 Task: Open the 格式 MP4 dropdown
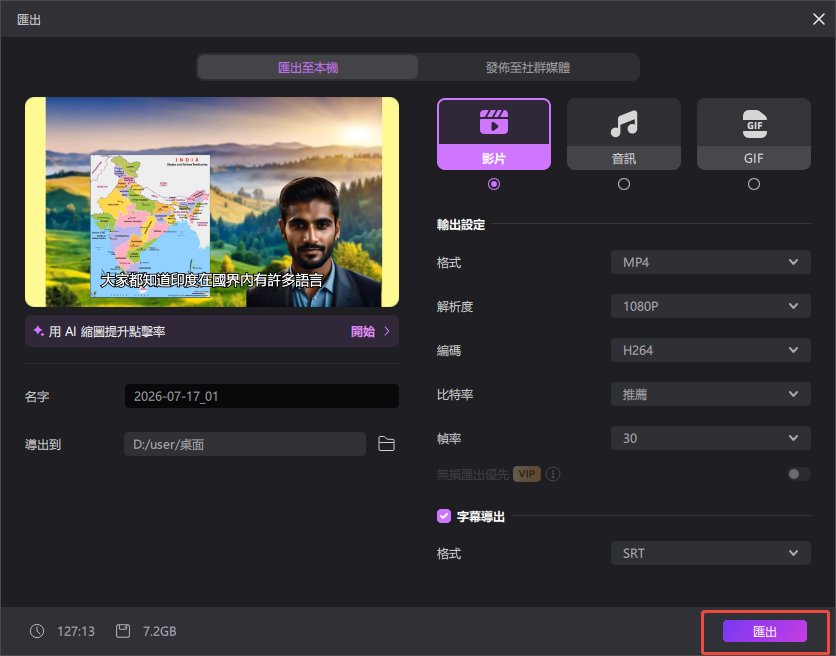pos(711,262)
